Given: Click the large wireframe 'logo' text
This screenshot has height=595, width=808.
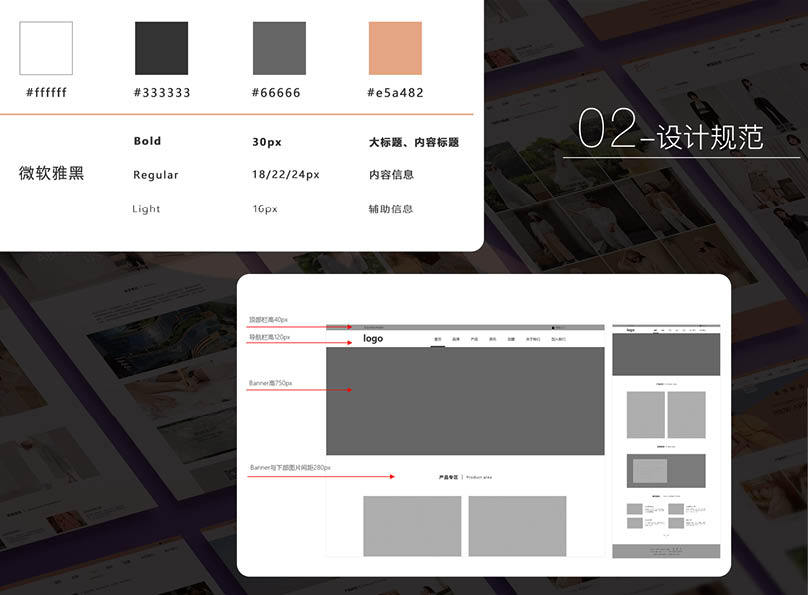Looking at the screenshot, I should [373, 338].
